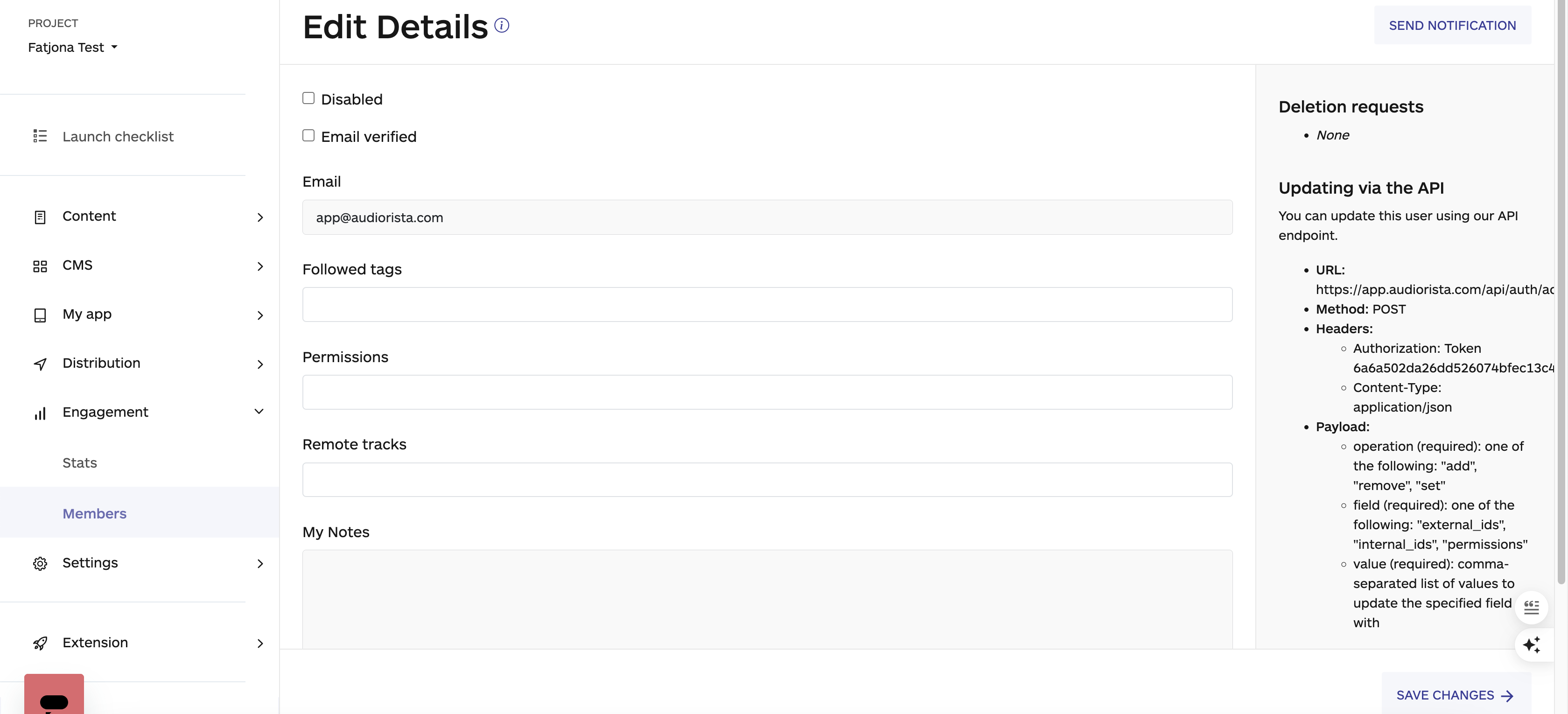
Task: Open the Fatjona Test project dropdown
Action: pos(72,47)
